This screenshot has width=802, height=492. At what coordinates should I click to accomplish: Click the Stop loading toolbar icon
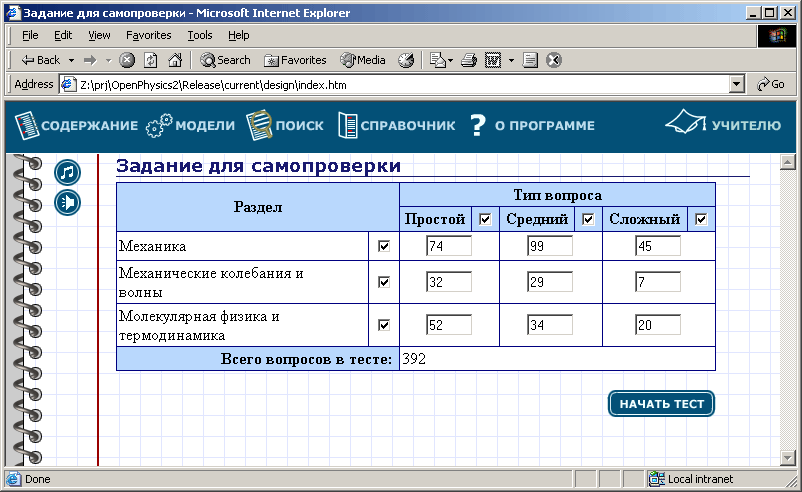[127, 60]
